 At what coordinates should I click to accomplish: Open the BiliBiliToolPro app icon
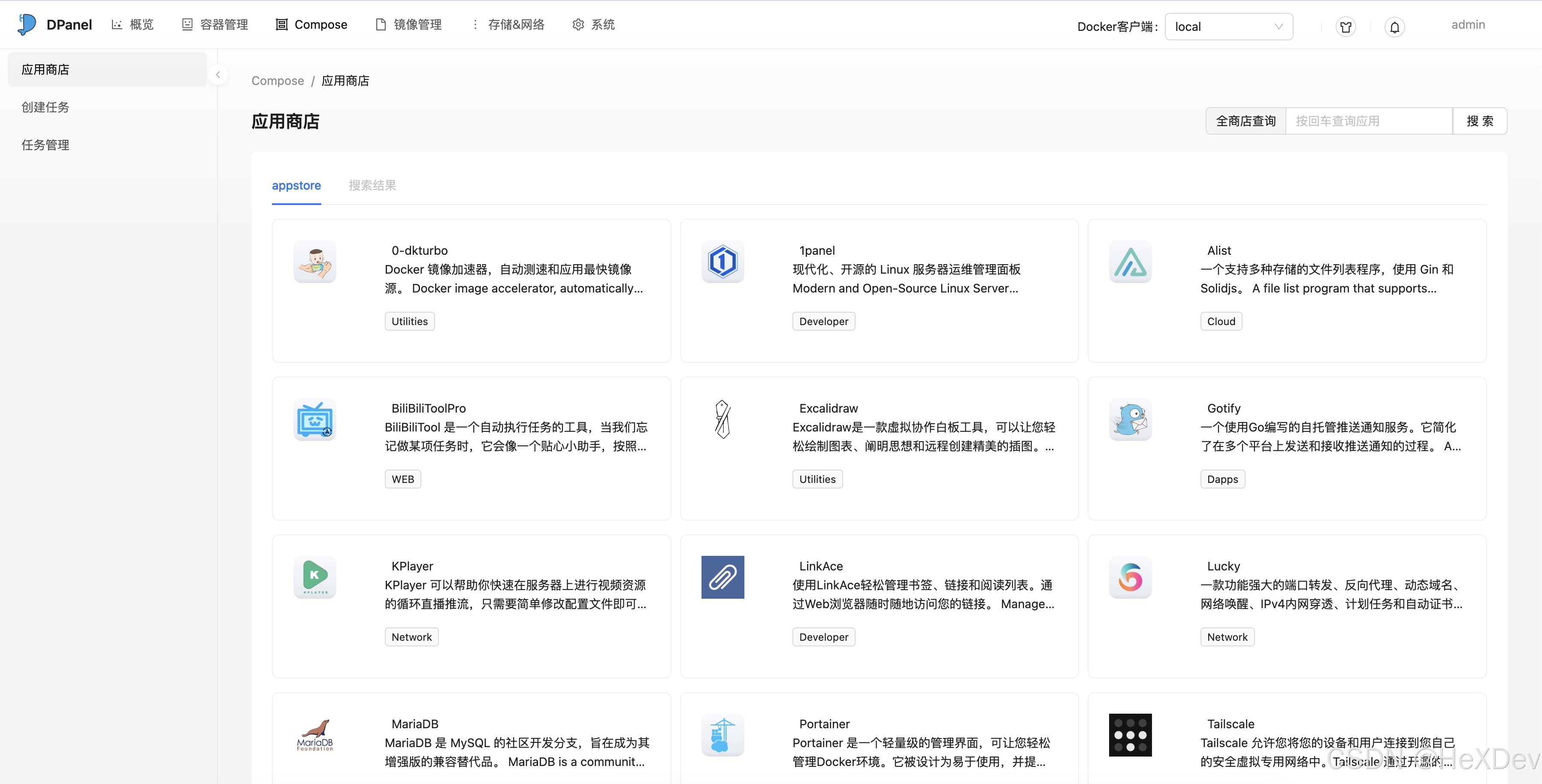tap(315, 419)
